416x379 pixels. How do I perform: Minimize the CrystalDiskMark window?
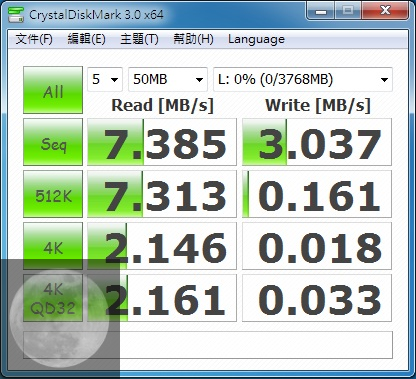coord(321,11)
